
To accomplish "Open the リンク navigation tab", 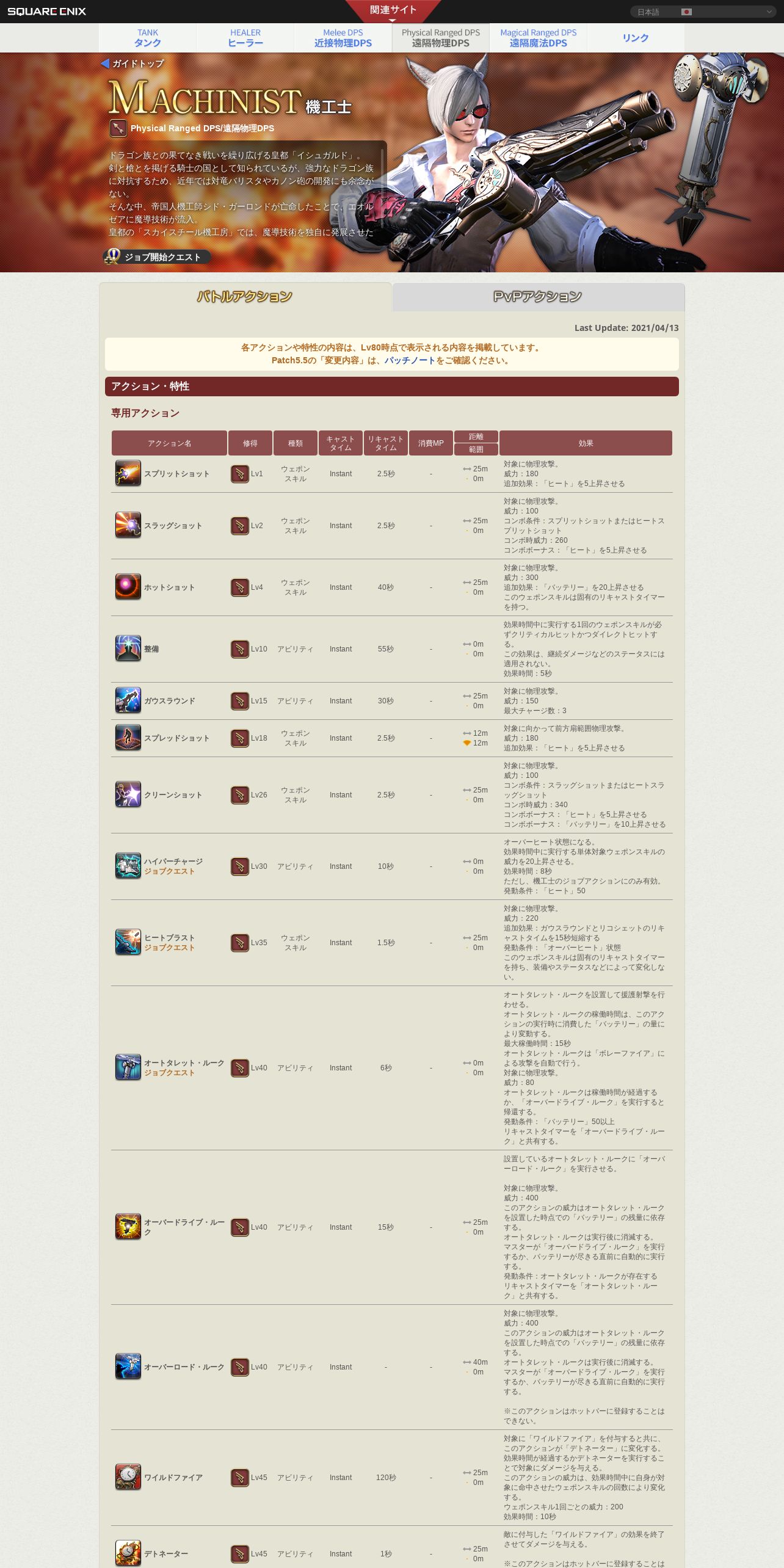I will pos(636,38).
